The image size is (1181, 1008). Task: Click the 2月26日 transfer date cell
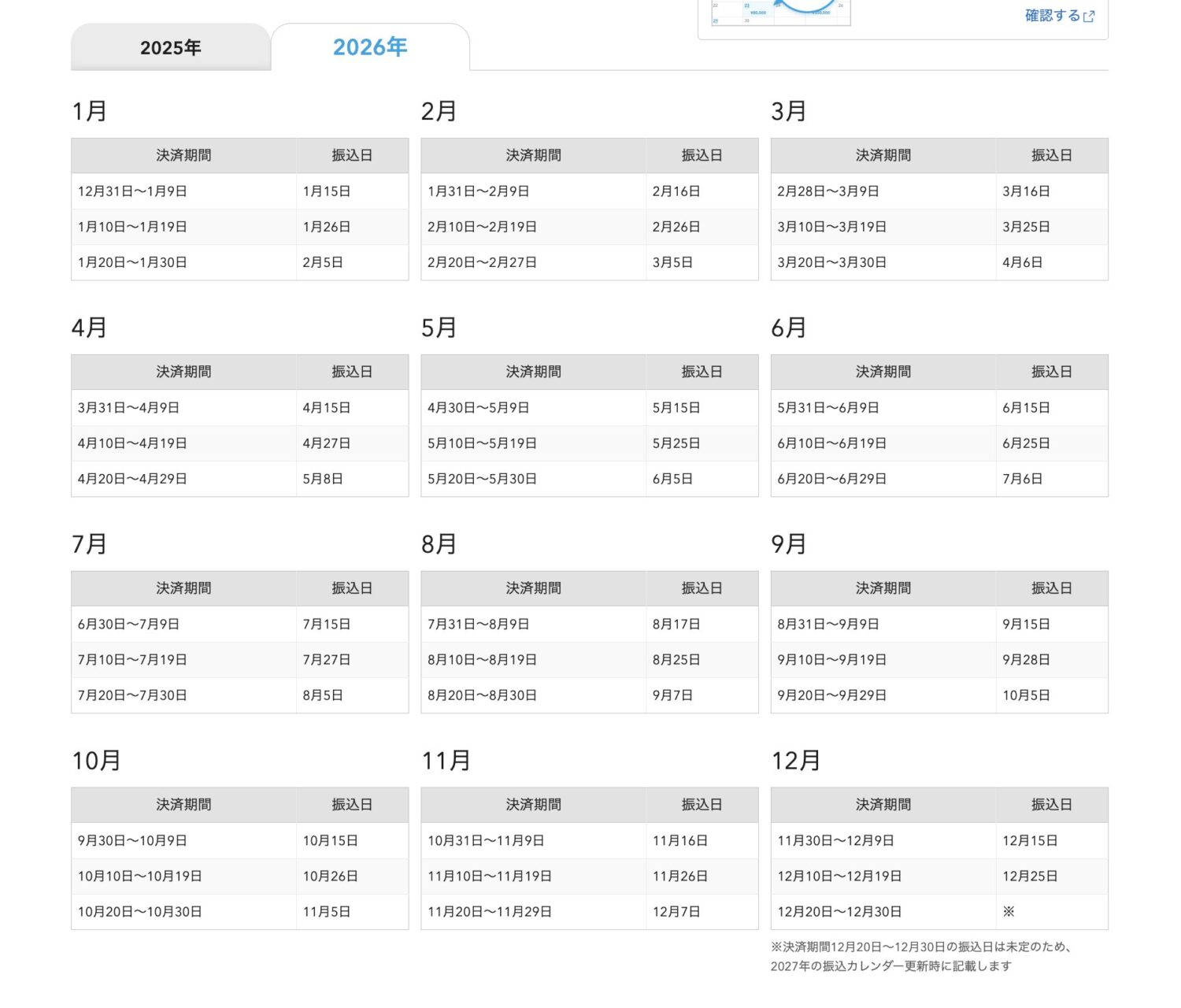point(676,227)
